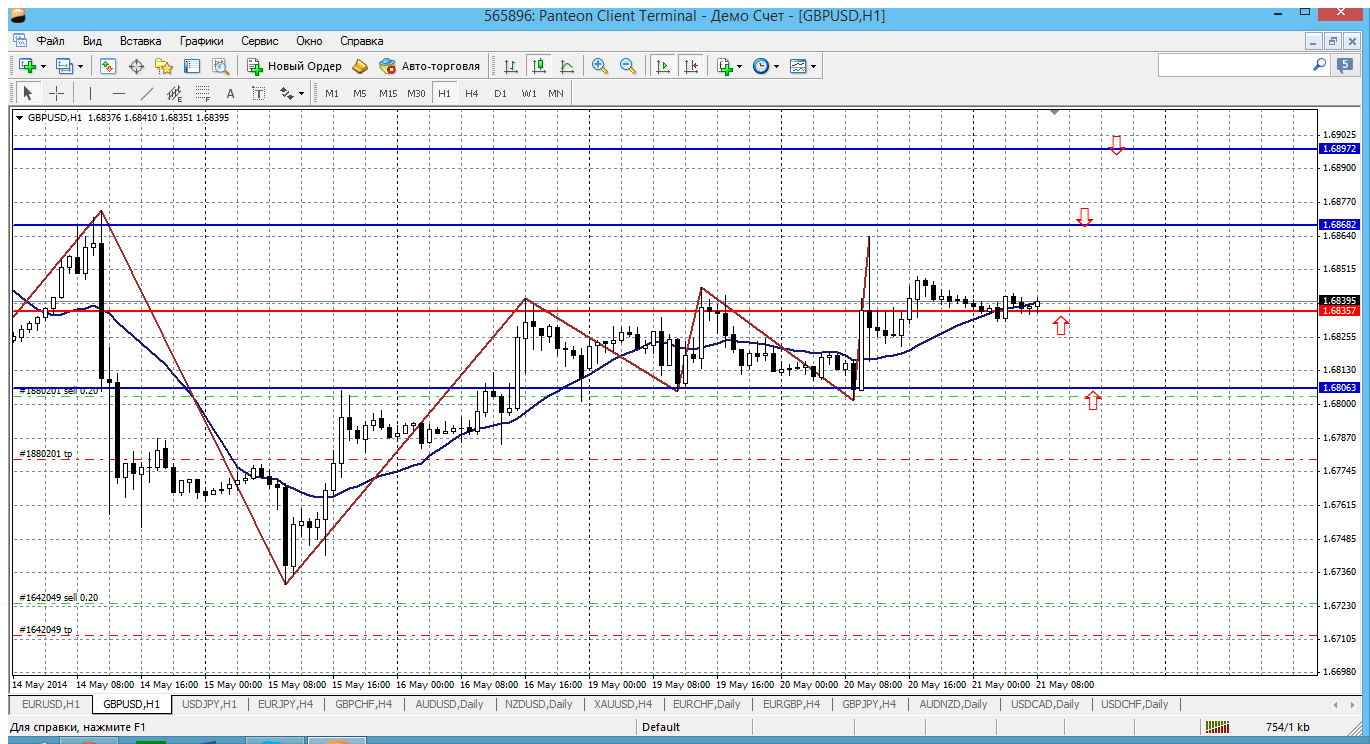
Task: Draw a horizontal line tool
Action: 119,93
